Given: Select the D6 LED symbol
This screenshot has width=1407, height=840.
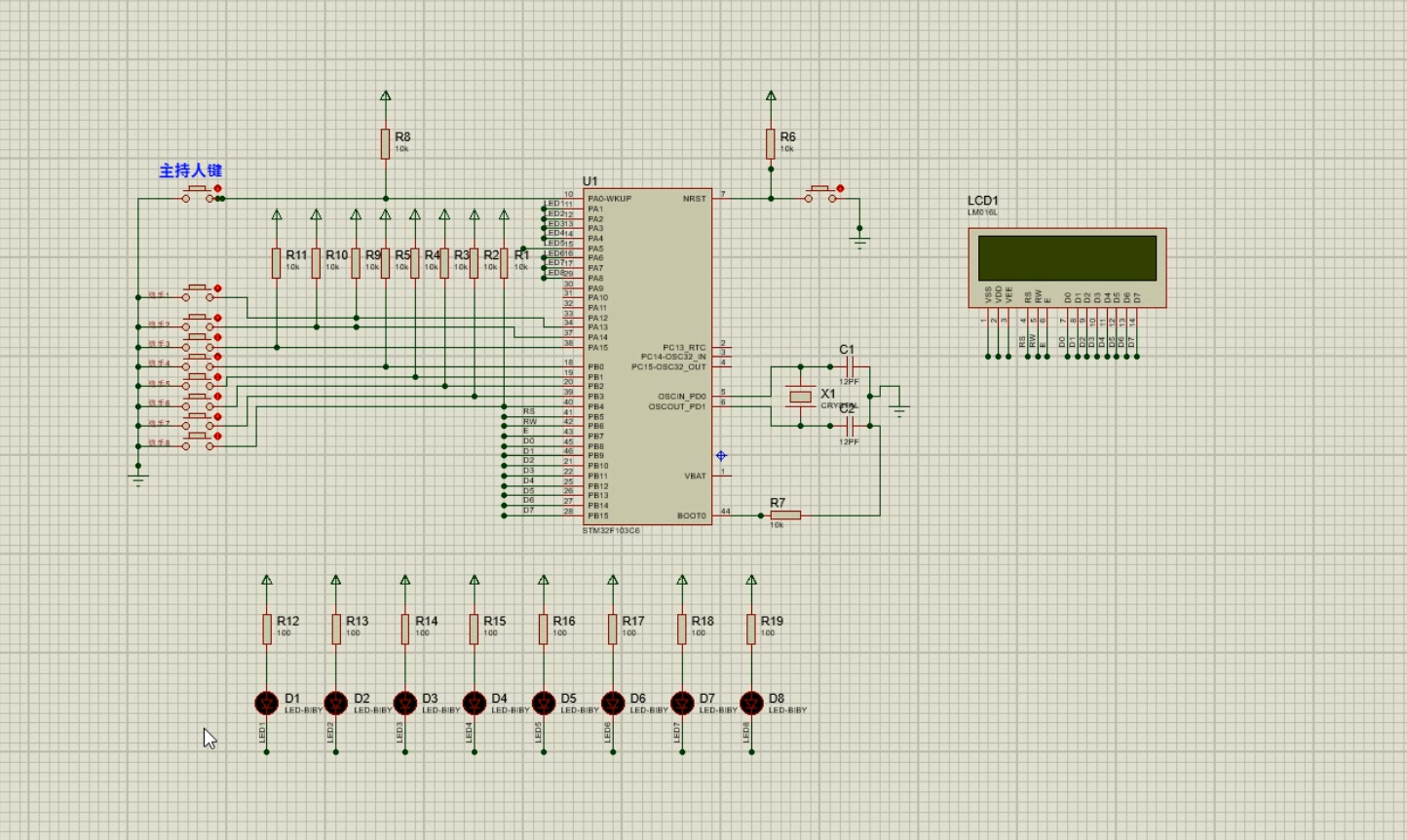Looking at the screenshot, I should 613,703.
